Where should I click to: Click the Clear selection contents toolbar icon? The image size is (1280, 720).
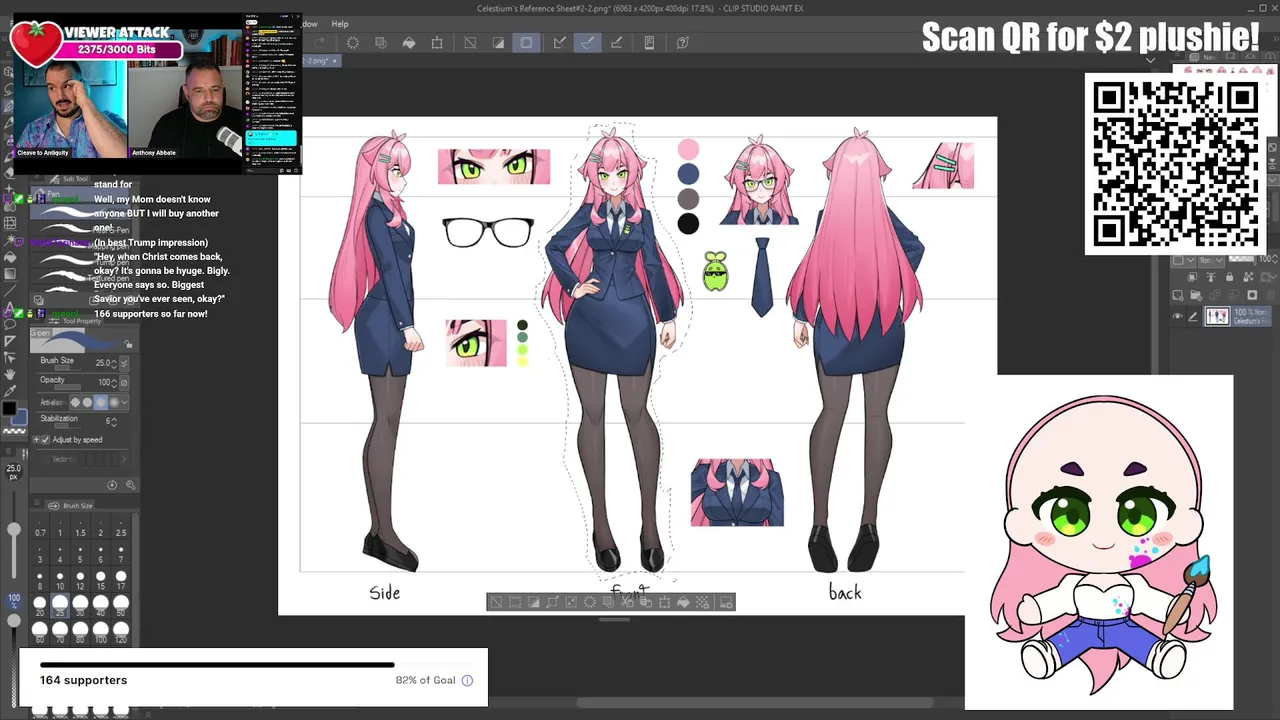click(353, 43)
